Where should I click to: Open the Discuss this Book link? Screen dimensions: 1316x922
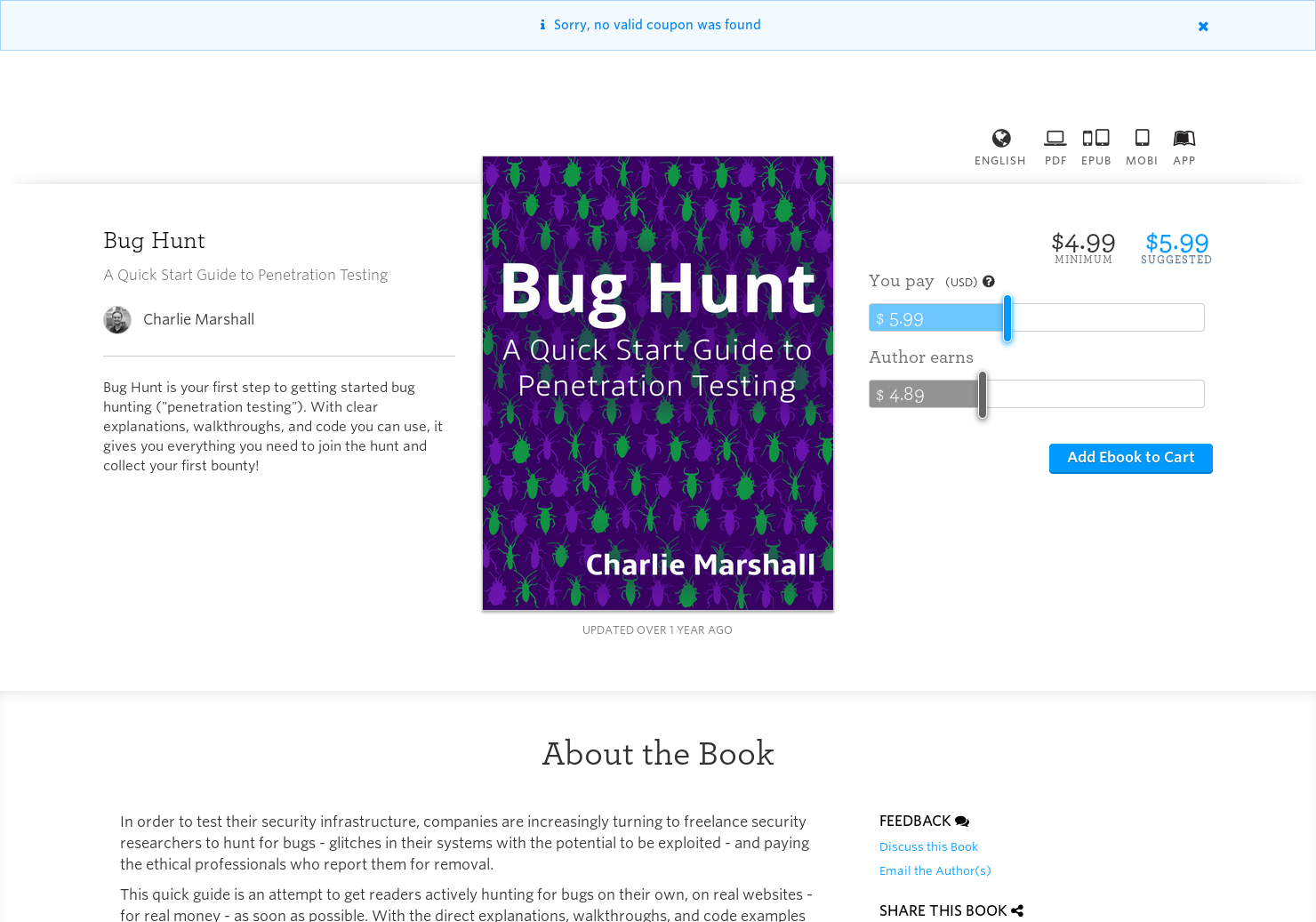coord(928,847)
